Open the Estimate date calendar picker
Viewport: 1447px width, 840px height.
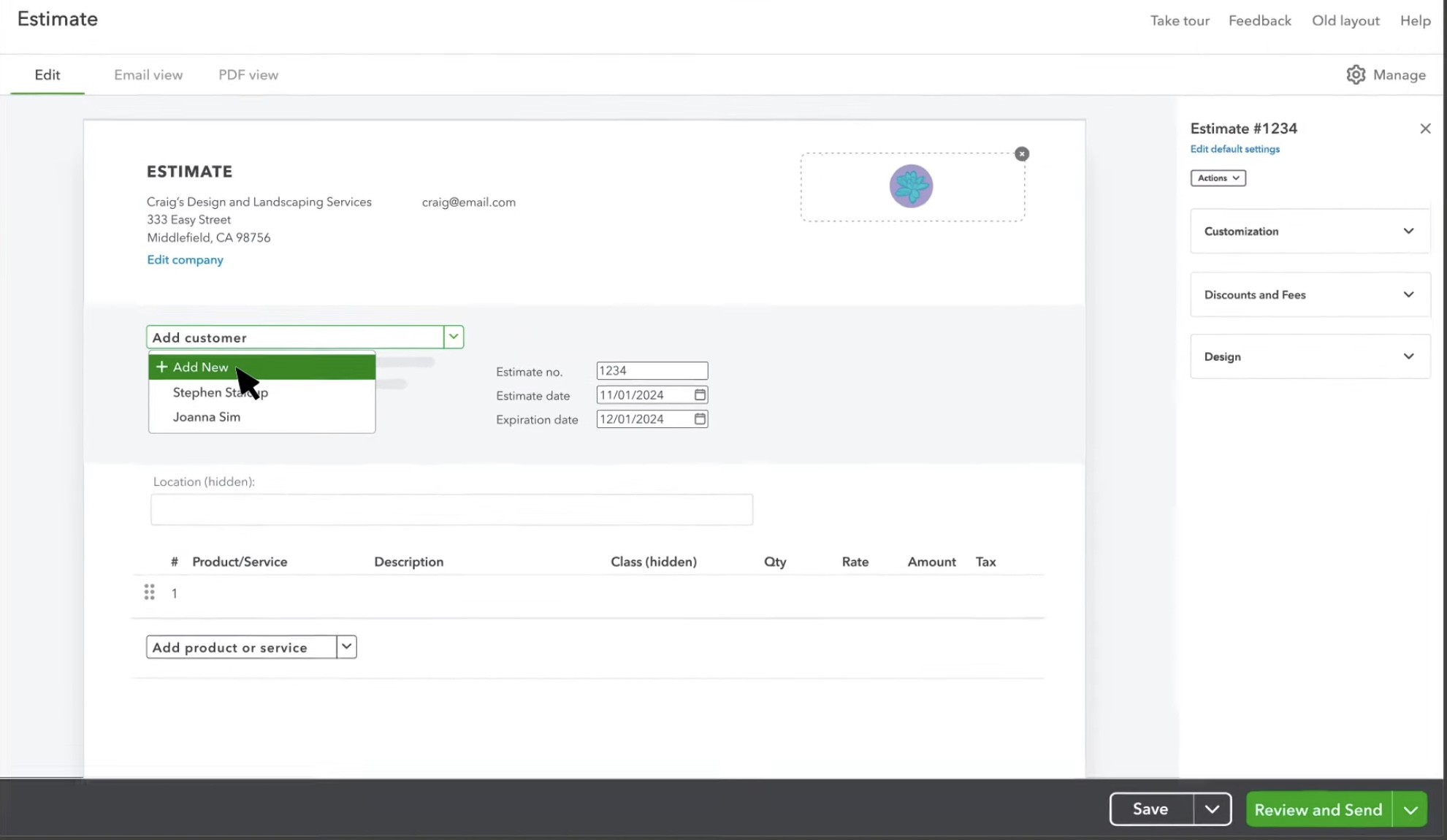pos(700,395)
